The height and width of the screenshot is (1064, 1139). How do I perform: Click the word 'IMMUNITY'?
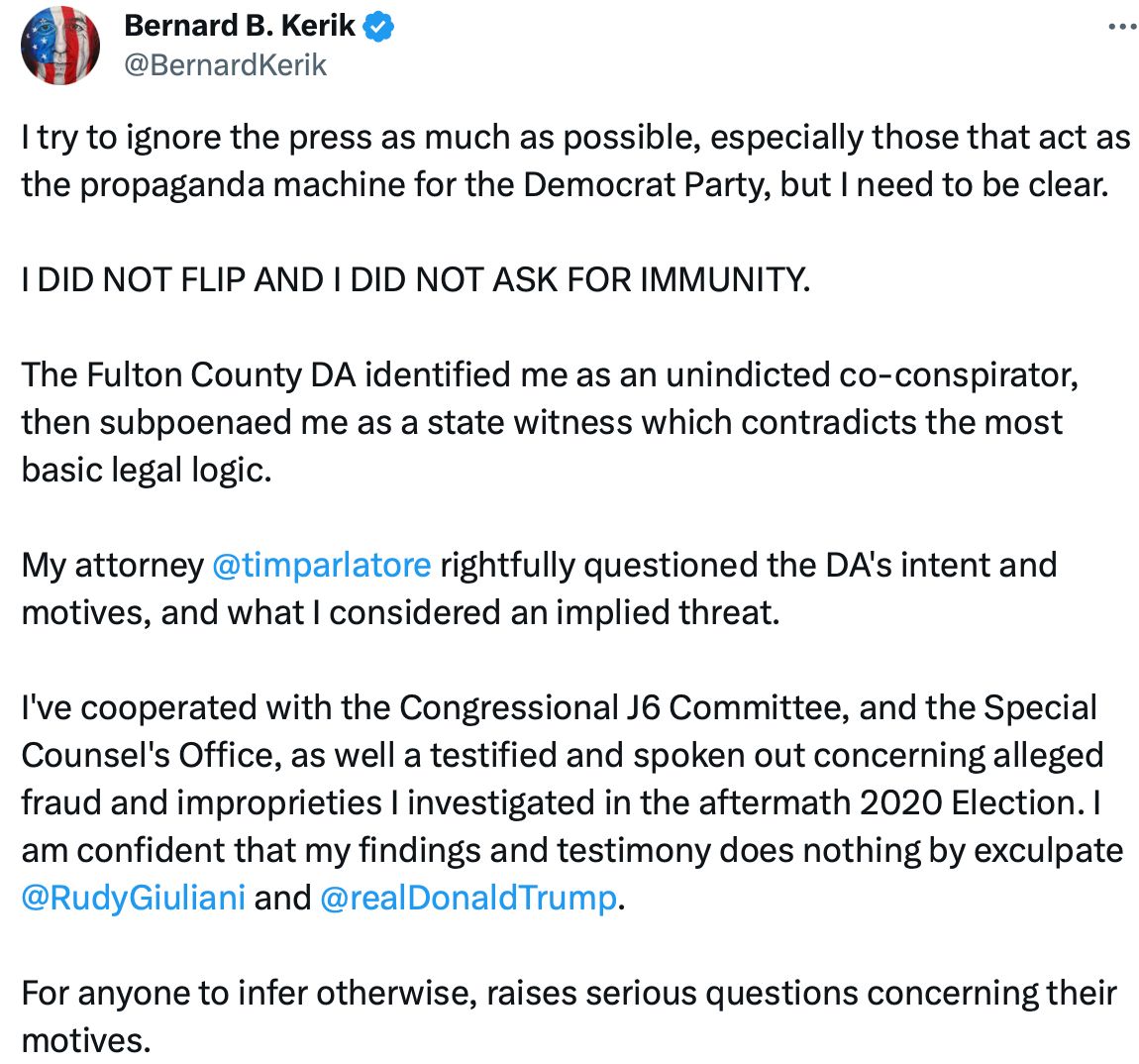point(724,279)
